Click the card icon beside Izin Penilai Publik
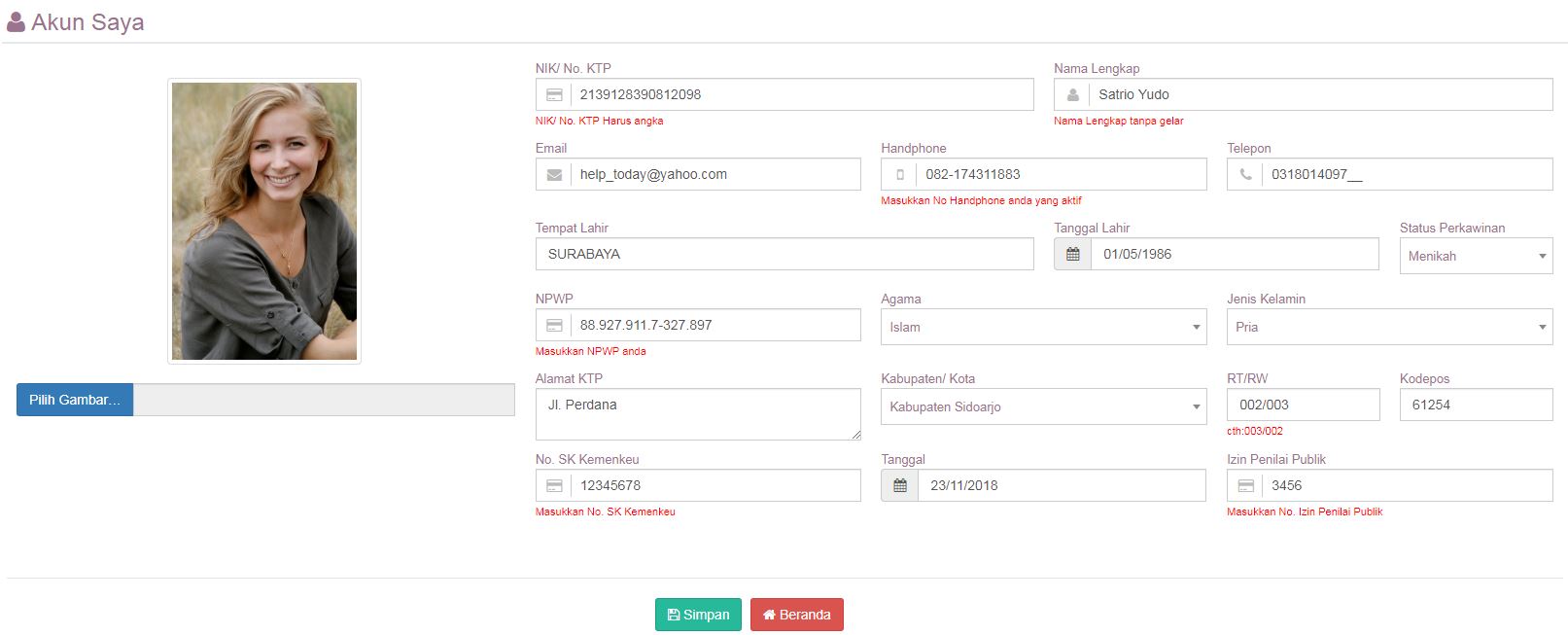Image resolution: width=1568 pixels, height=635 pixels. pyautogui.click(x=1245, y=486)
